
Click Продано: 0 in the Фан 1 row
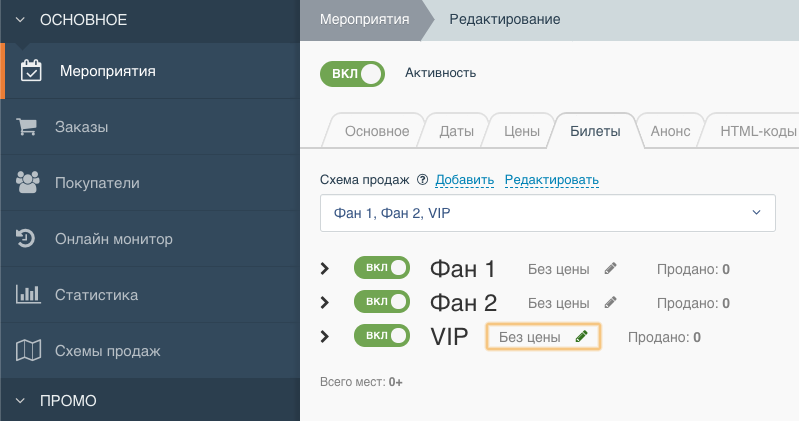click(693, 269)
